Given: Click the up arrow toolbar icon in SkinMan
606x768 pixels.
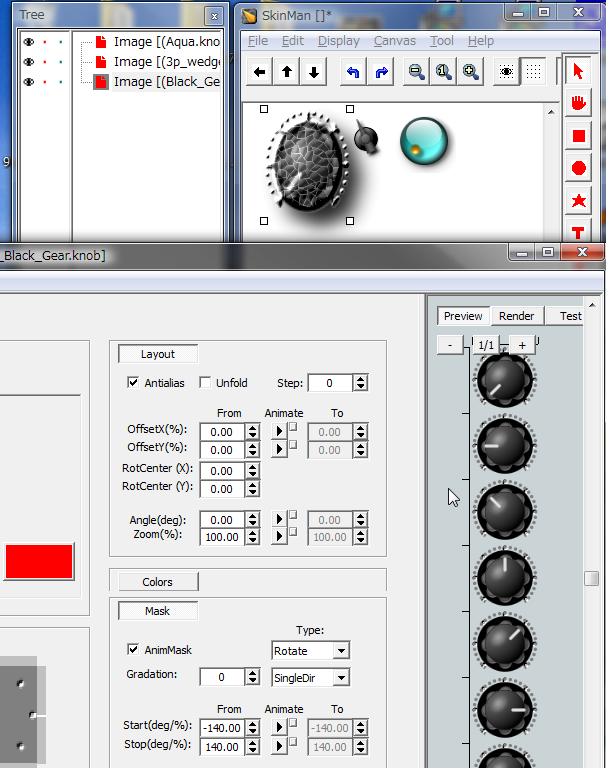Looking at the screenshot, I should click(x=287, y=72).
